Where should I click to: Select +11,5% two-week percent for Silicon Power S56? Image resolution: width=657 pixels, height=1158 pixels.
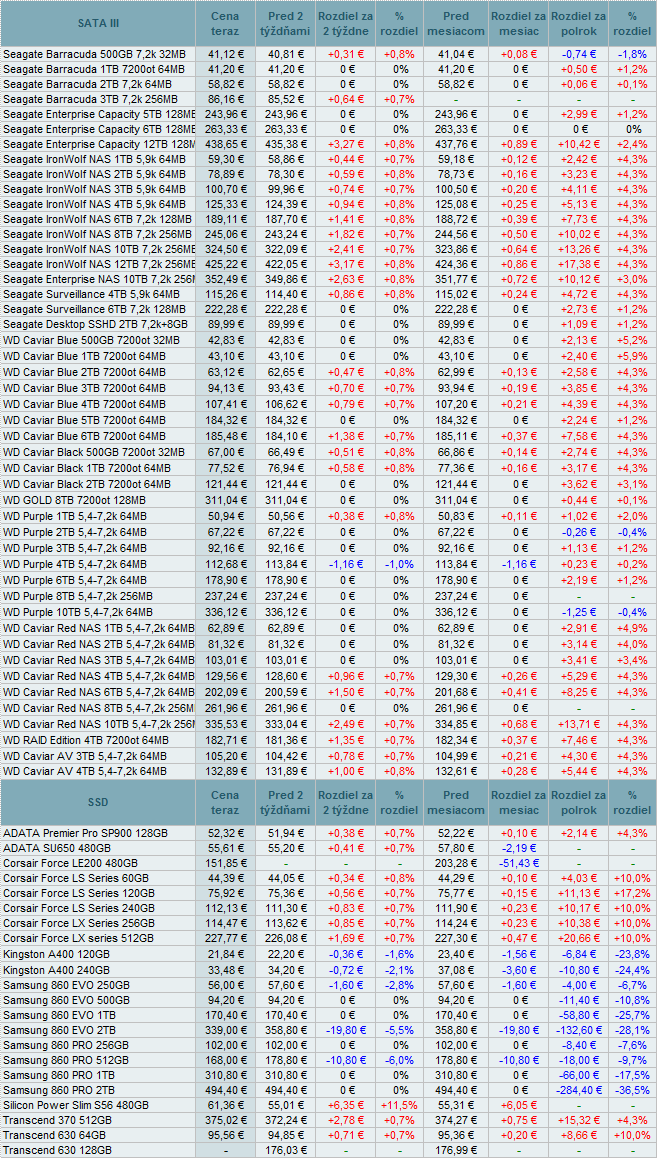tap(400, 1106)
